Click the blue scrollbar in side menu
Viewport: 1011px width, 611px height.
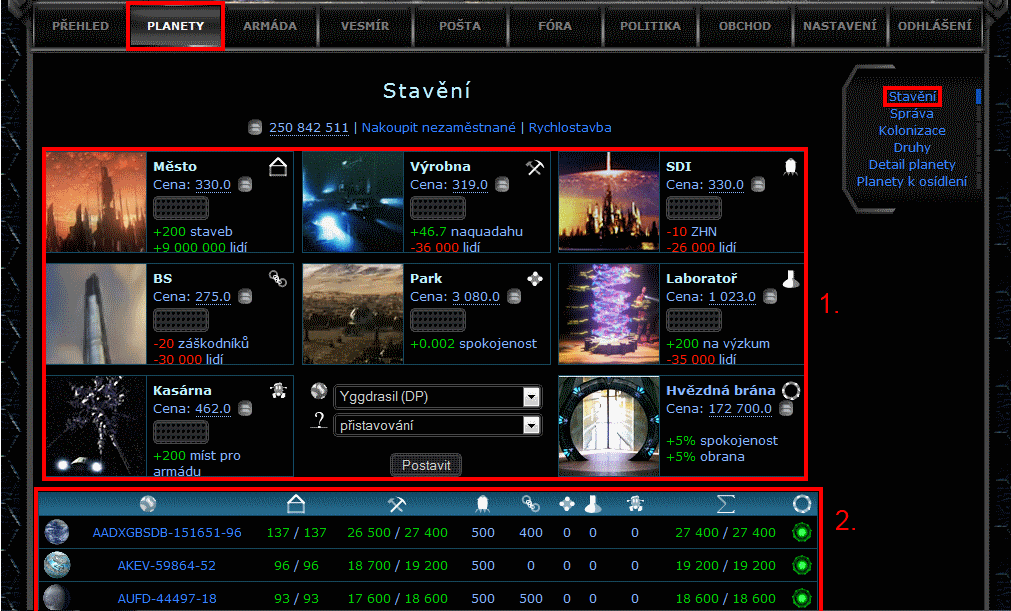978,97
